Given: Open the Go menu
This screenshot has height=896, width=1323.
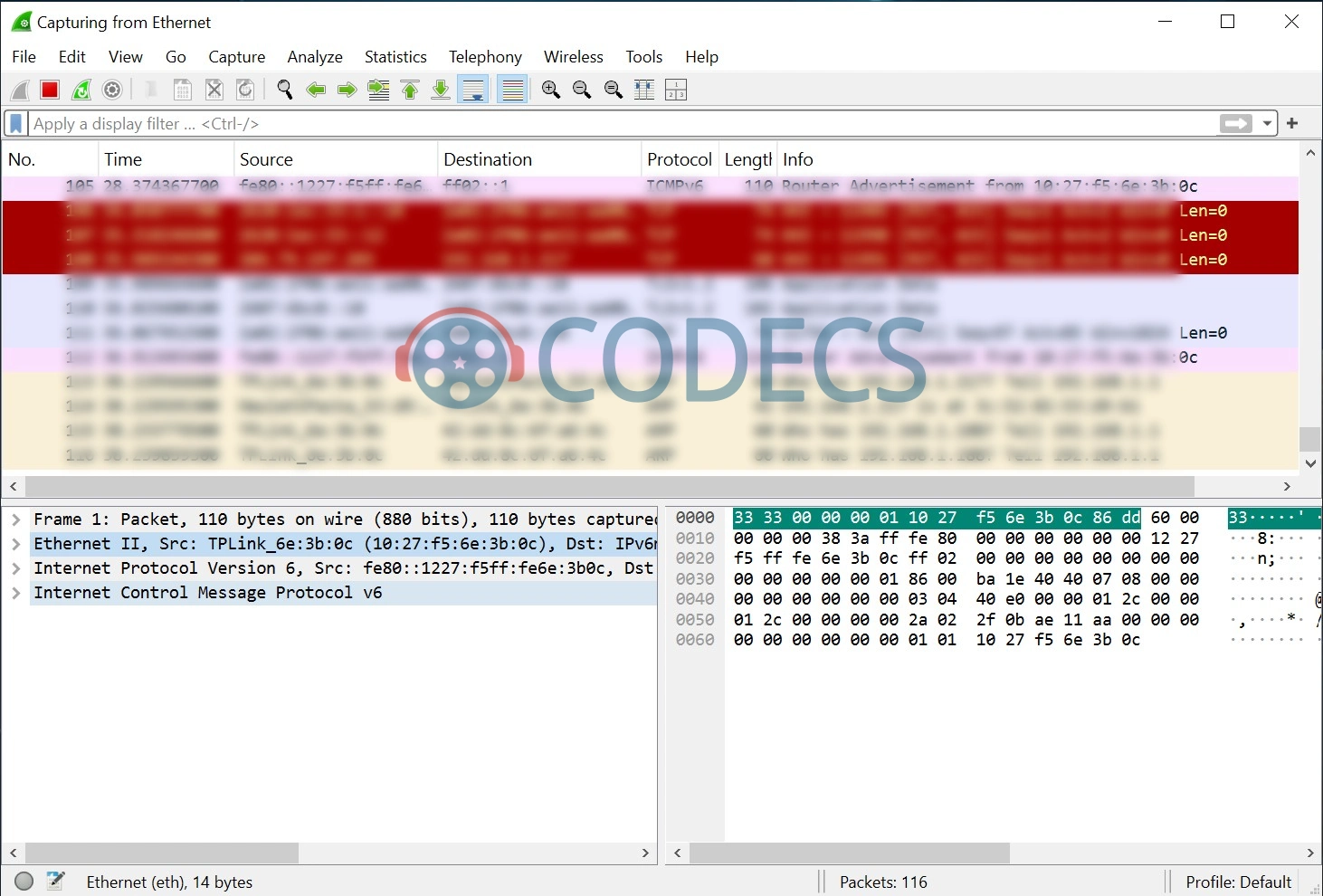Looking at the screenshot, I should pos(176,56).
